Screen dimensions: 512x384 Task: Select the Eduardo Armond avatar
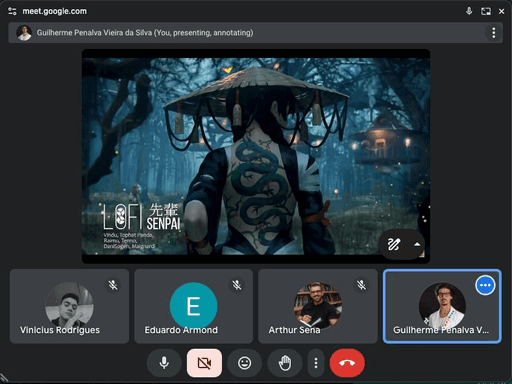coord(194,306)
